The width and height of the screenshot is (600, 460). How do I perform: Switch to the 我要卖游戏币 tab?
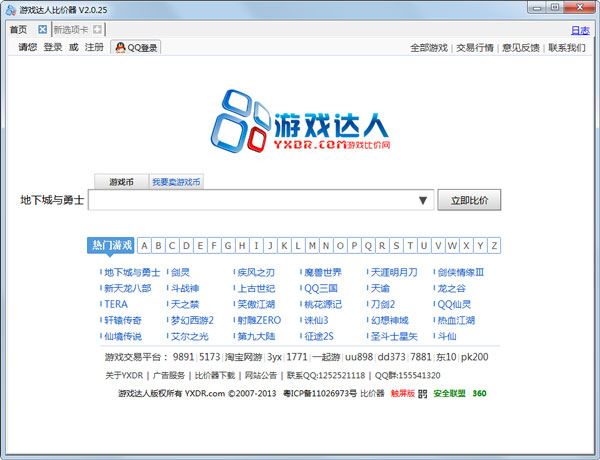176,182
